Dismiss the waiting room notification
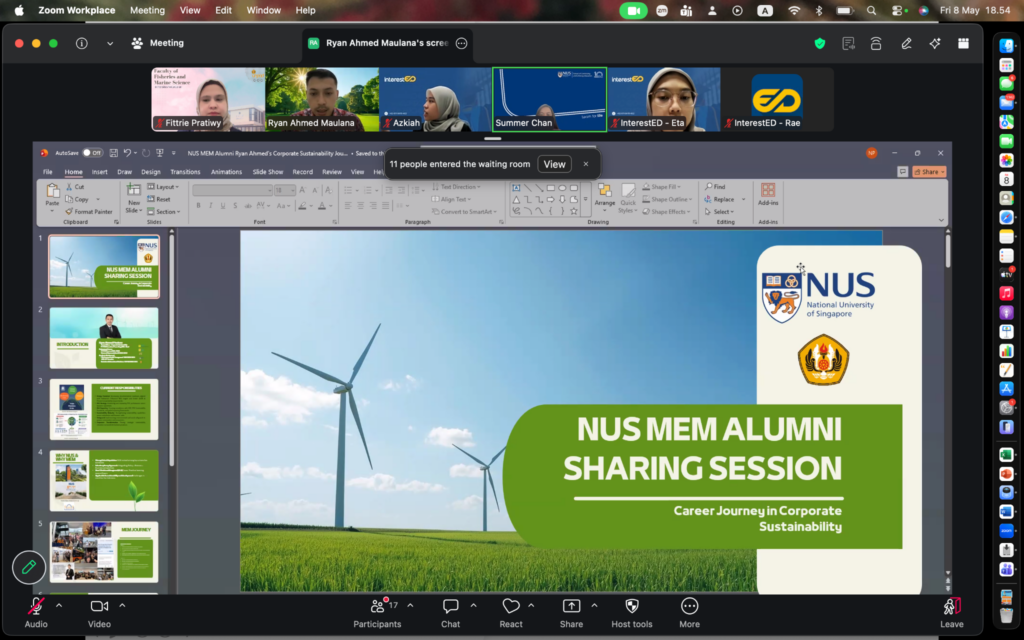Viewport: 1024px width, 640px height. [586, 164]
